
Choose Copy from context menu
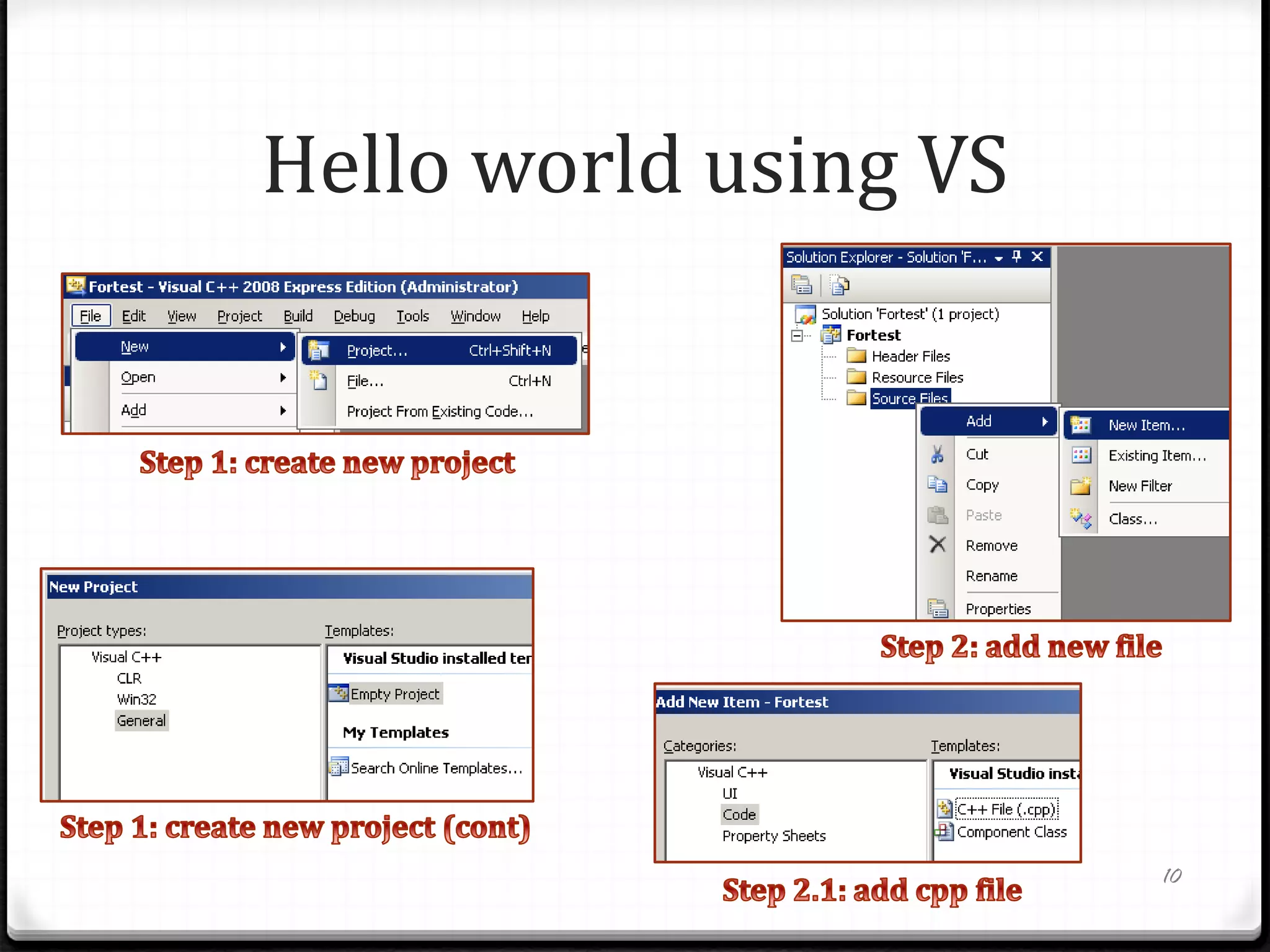point(982,485)
